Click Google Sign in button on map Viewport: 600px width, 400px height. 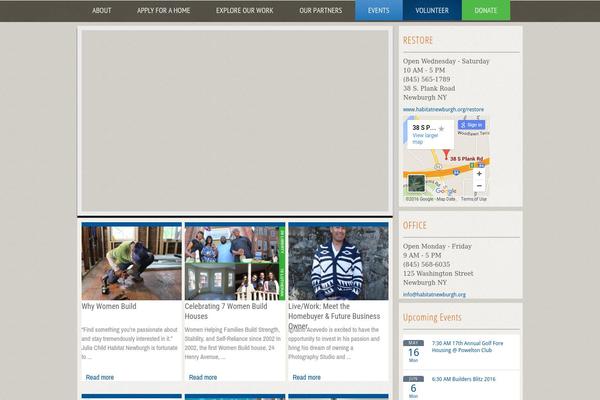tap(471, 125)
